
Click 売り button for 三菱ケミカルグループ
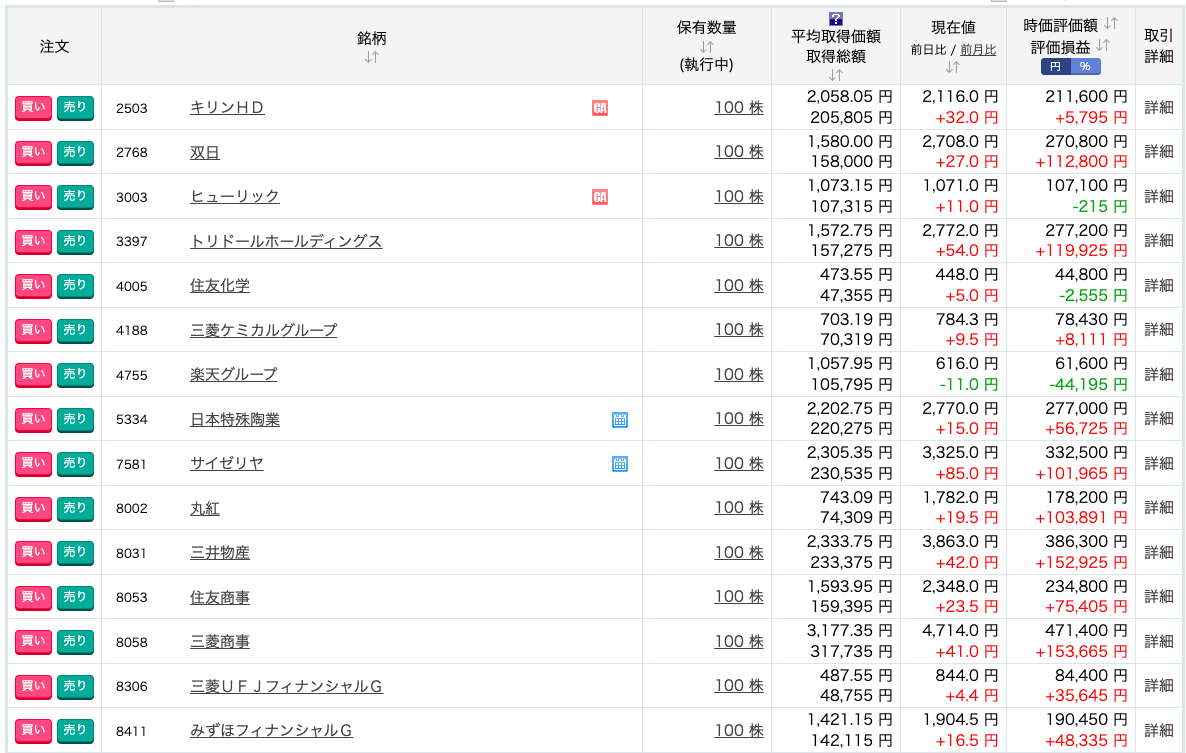click(75, 330)
